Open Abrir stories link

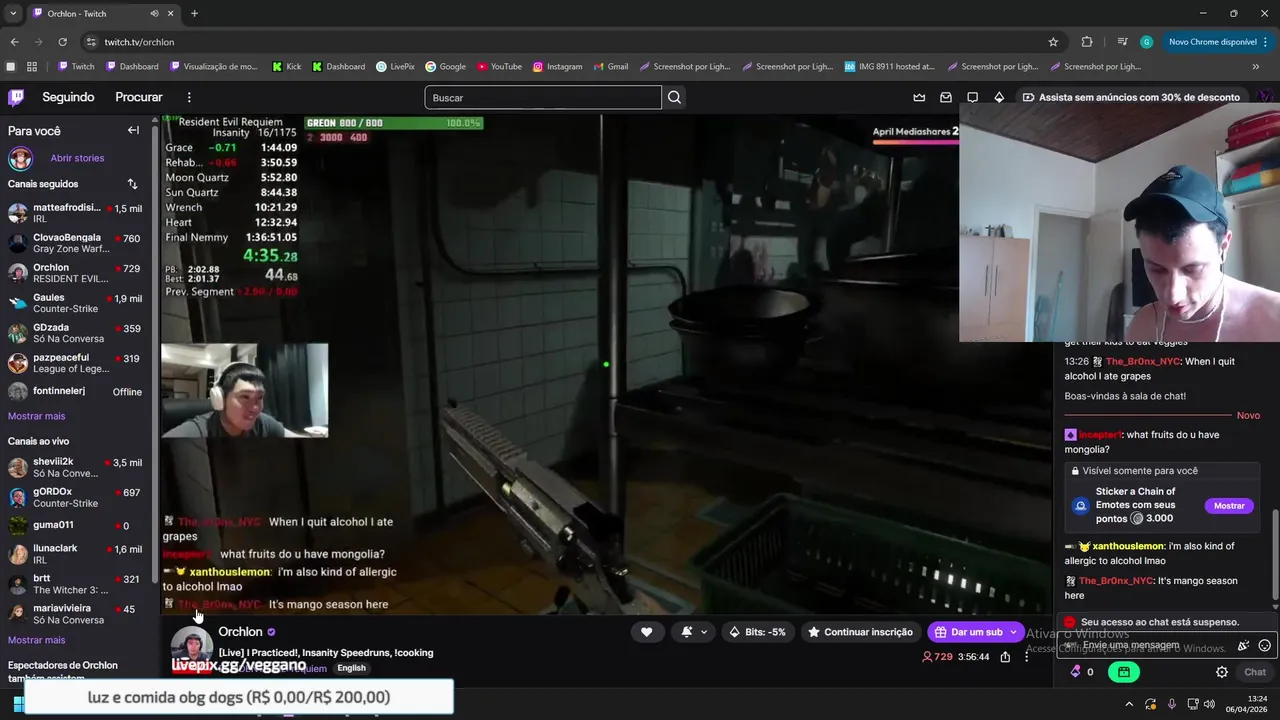77,158
